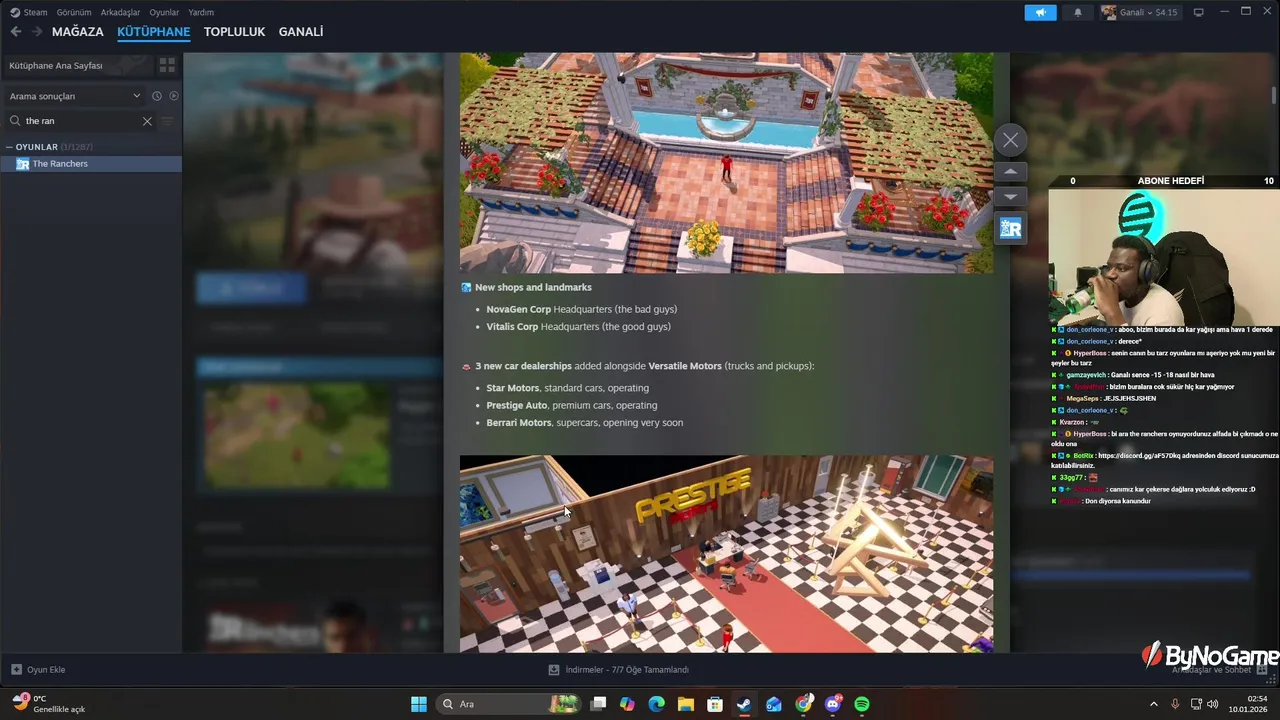Expand the Arama sonuçları dropdown

(75, 96)
